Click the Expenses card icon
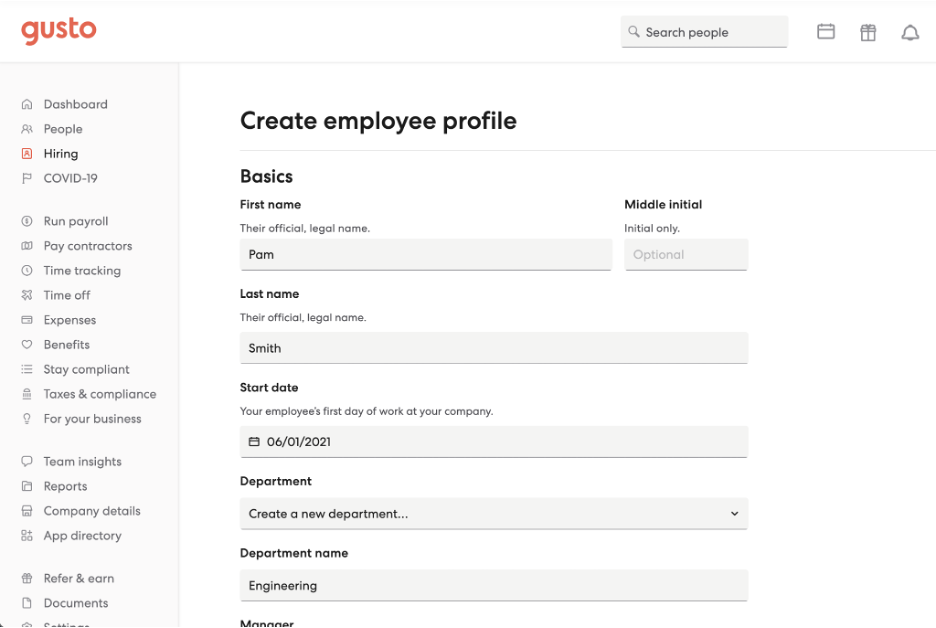The height and width of the screenshot is (628, 936). point(27,320)
